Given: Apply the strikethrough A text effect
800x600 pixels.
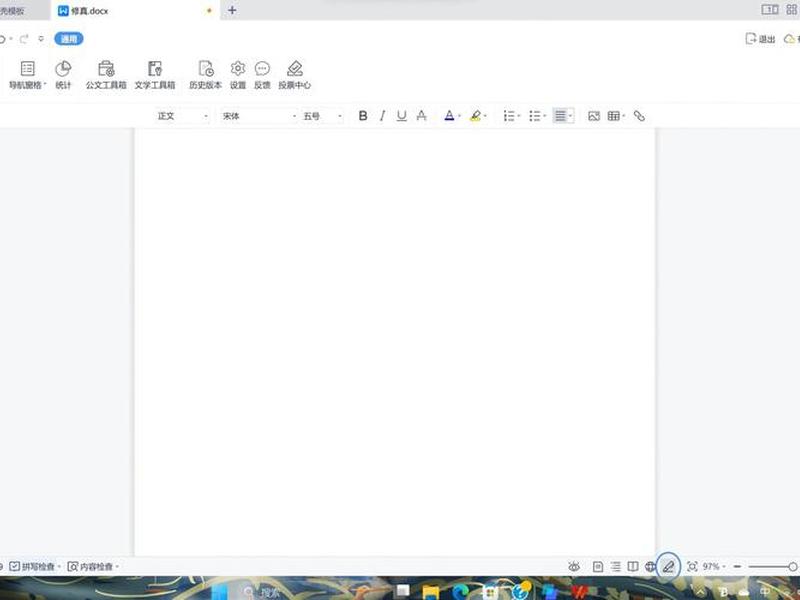Looking at the screenshot, I should tap(421, 116).
